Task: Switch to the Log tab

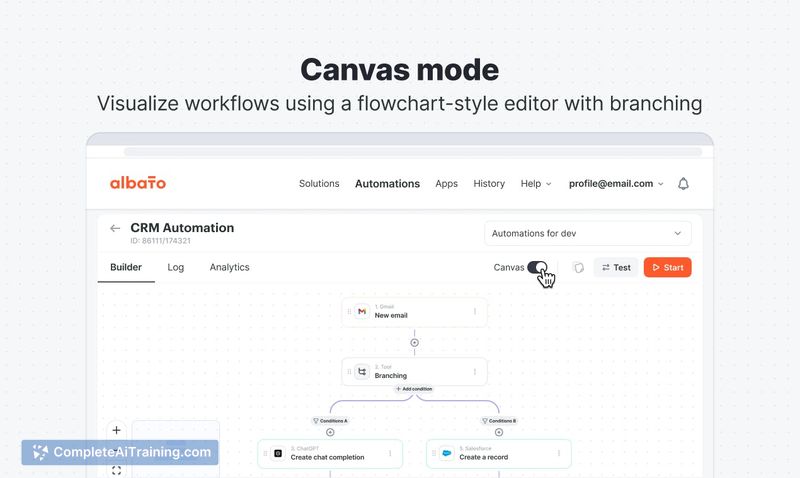Action: click(x=176, y=267)
